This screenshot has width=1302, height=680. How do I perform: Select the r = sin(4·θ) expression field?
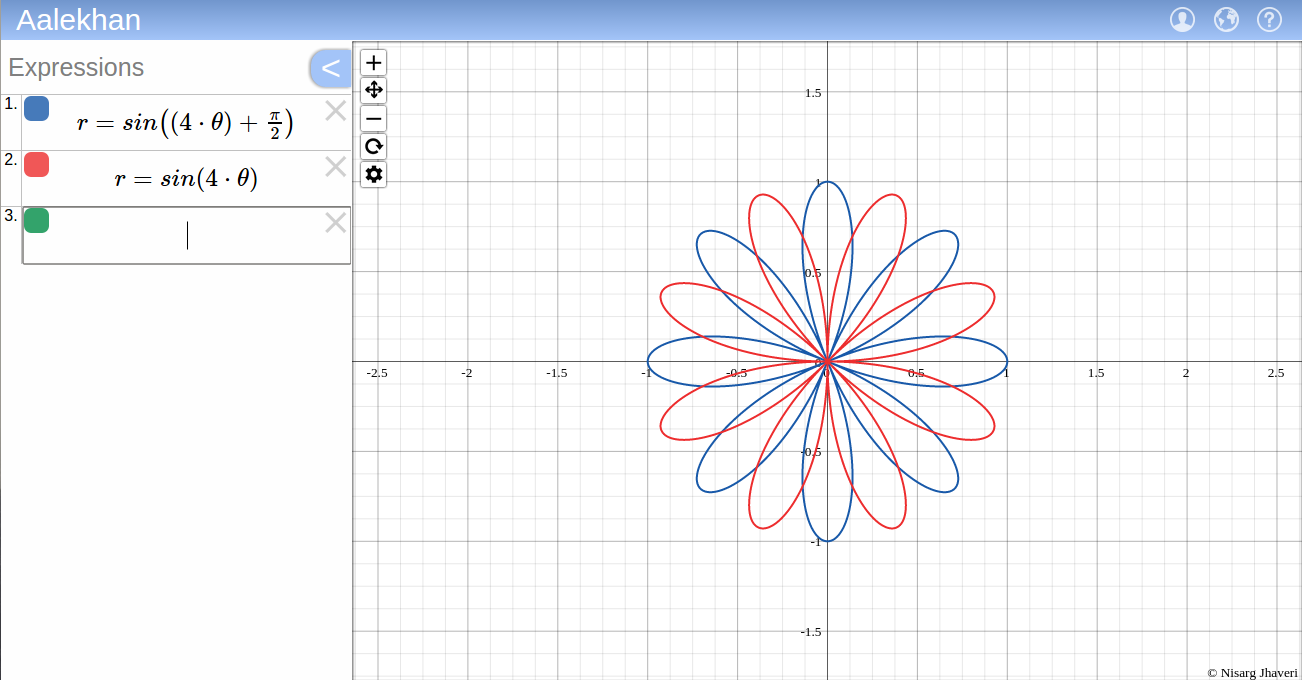[x=186, y=179]
